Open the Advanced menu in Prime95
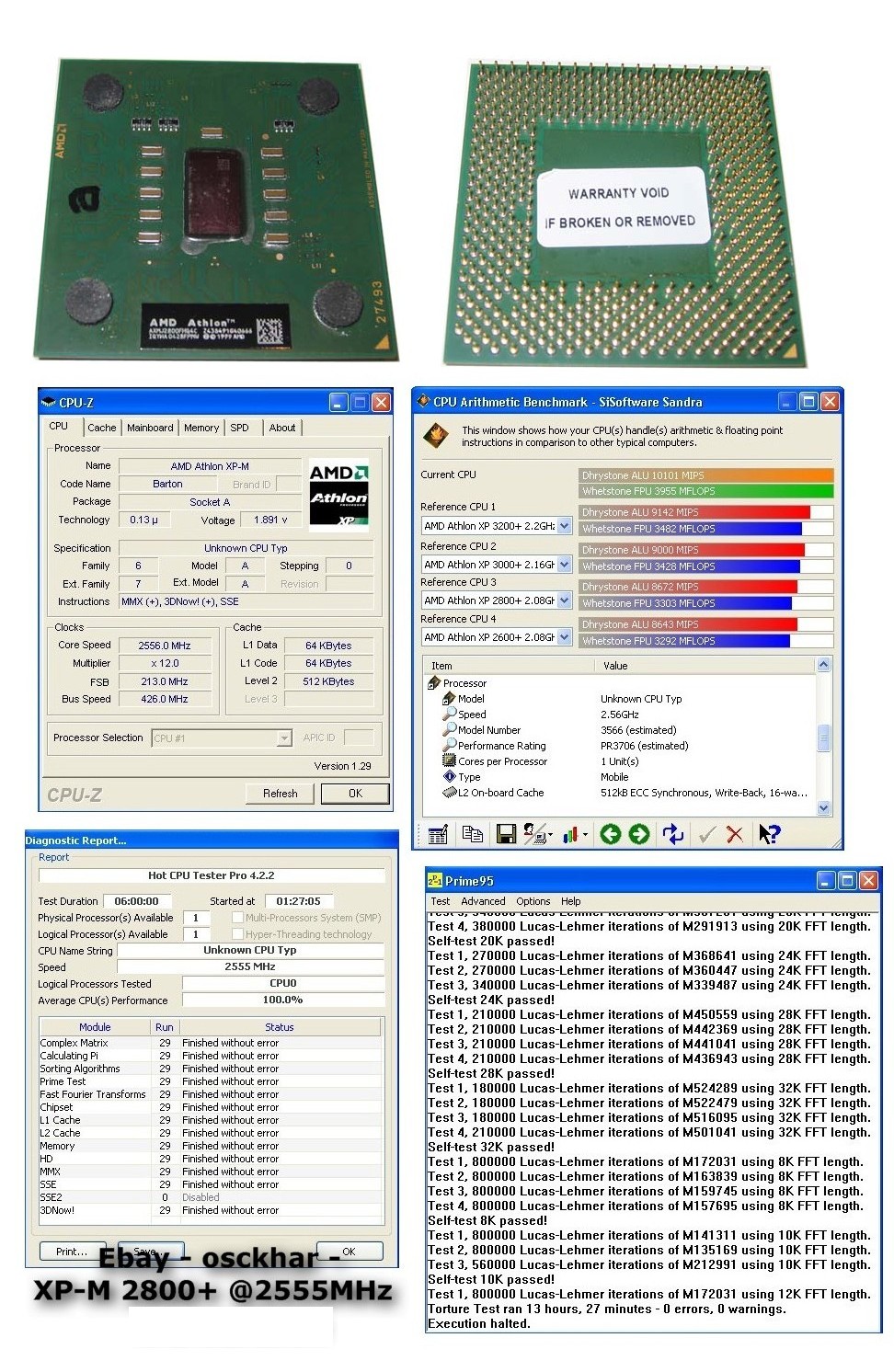 [x=483, y=901]
